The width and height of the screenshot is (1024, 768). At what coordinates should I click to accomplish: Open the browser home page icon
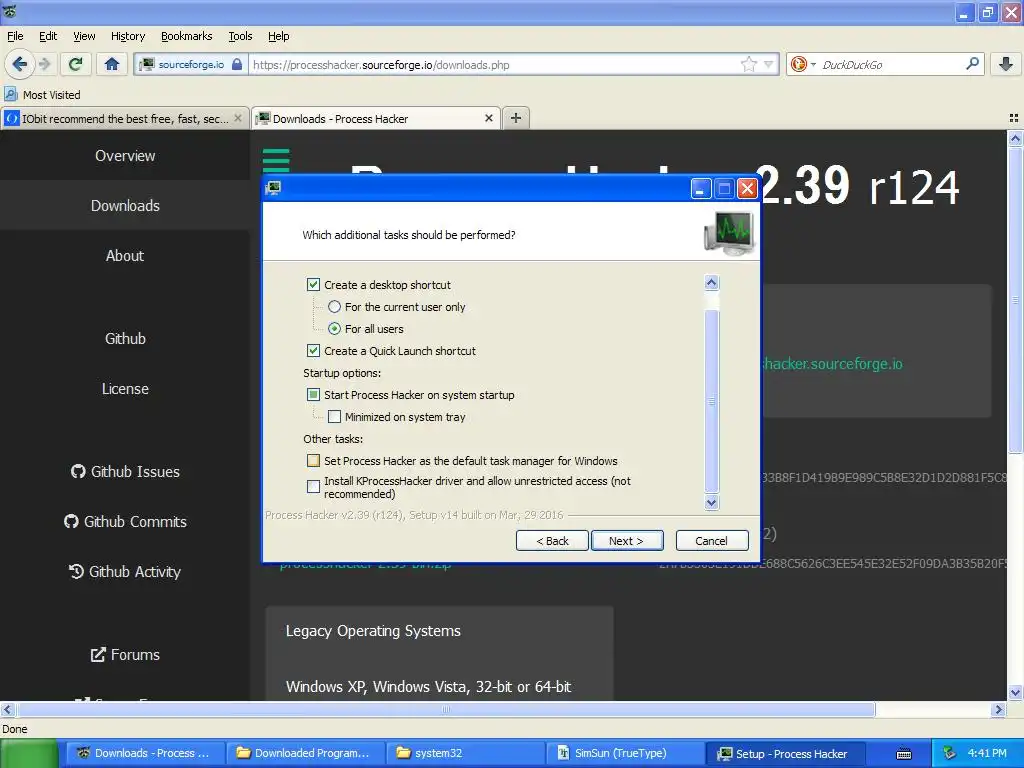coord(112,64)
